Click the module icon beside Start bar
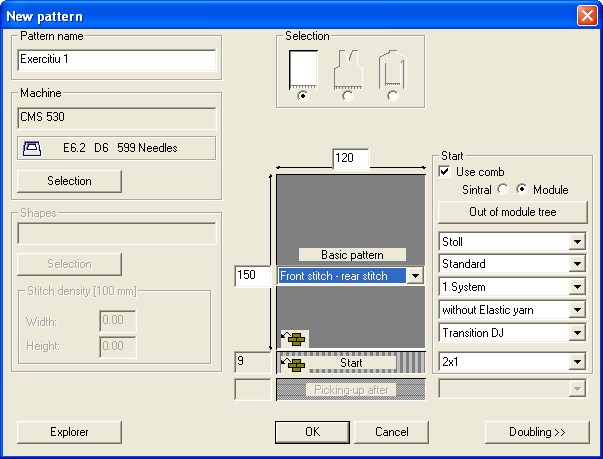Screen dimensions: 603x459 295,364
